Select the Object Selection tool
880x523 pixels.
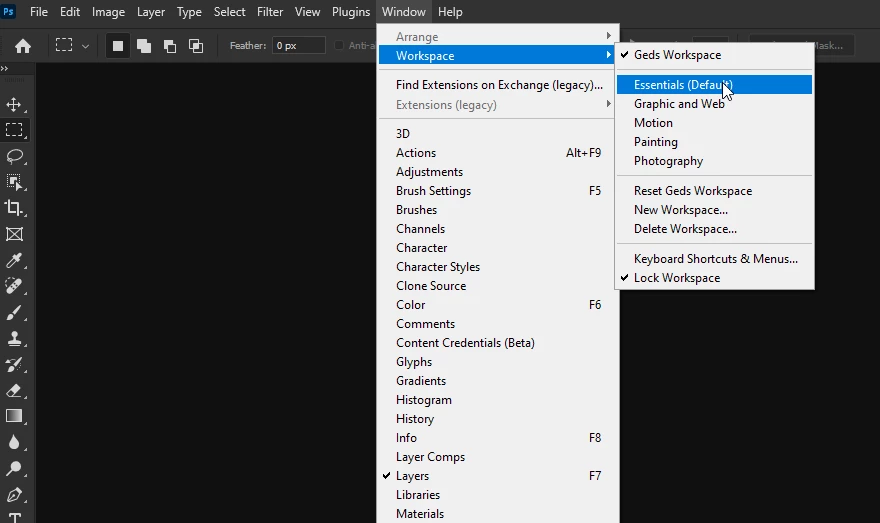pos(14,182)
